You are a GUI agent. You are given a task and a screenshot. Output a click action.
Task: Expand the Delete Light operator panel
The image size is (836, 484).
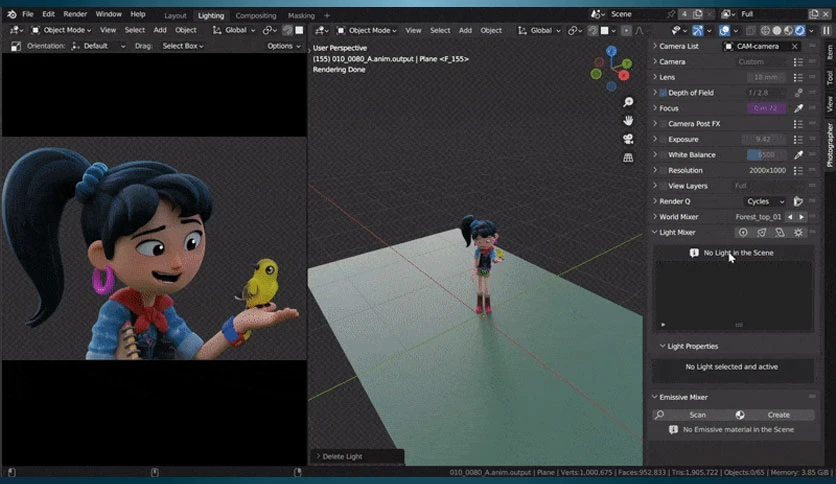tap(318, 457)
